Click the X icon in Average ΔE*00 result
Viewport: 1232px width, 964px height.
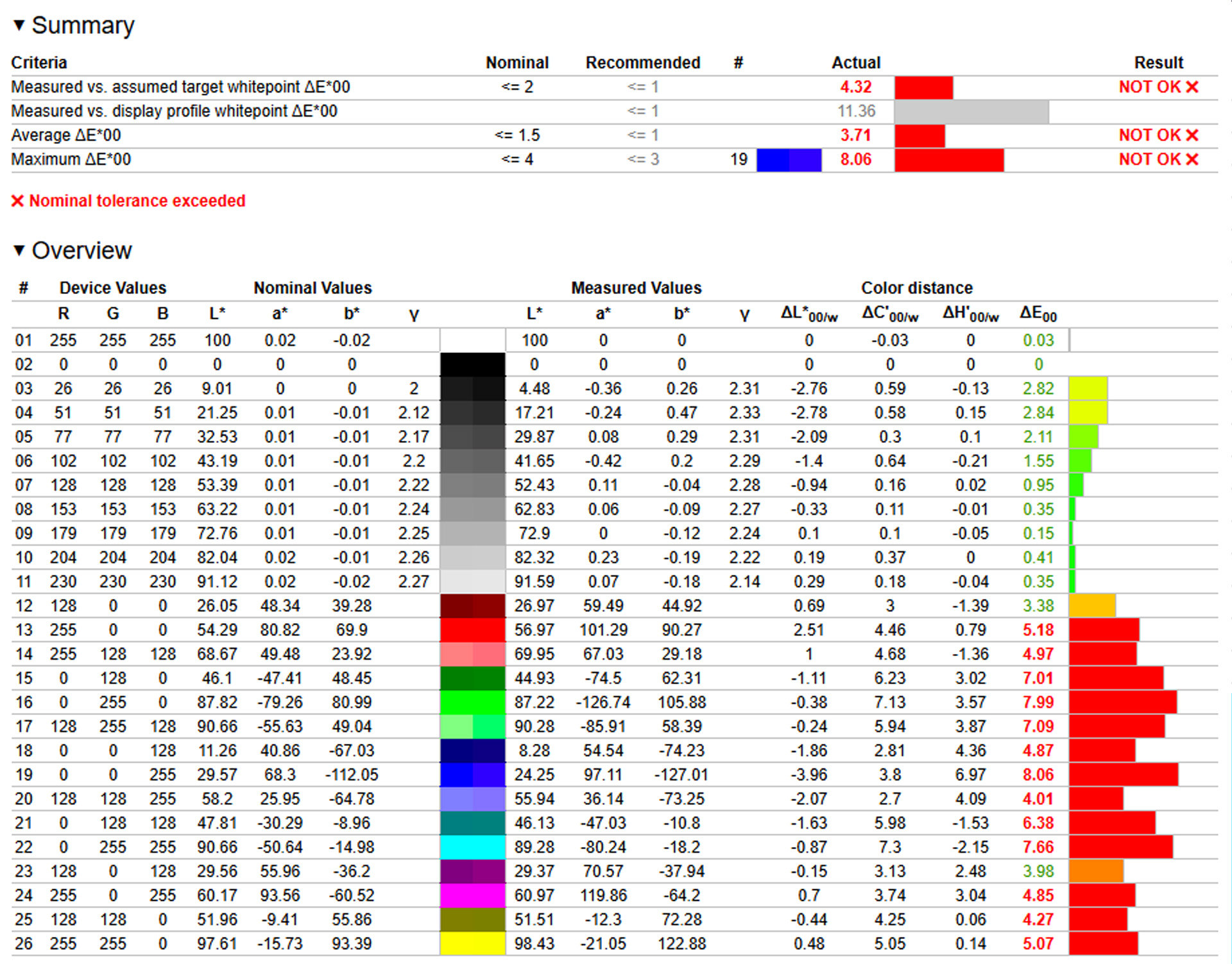click(1192, 135)
